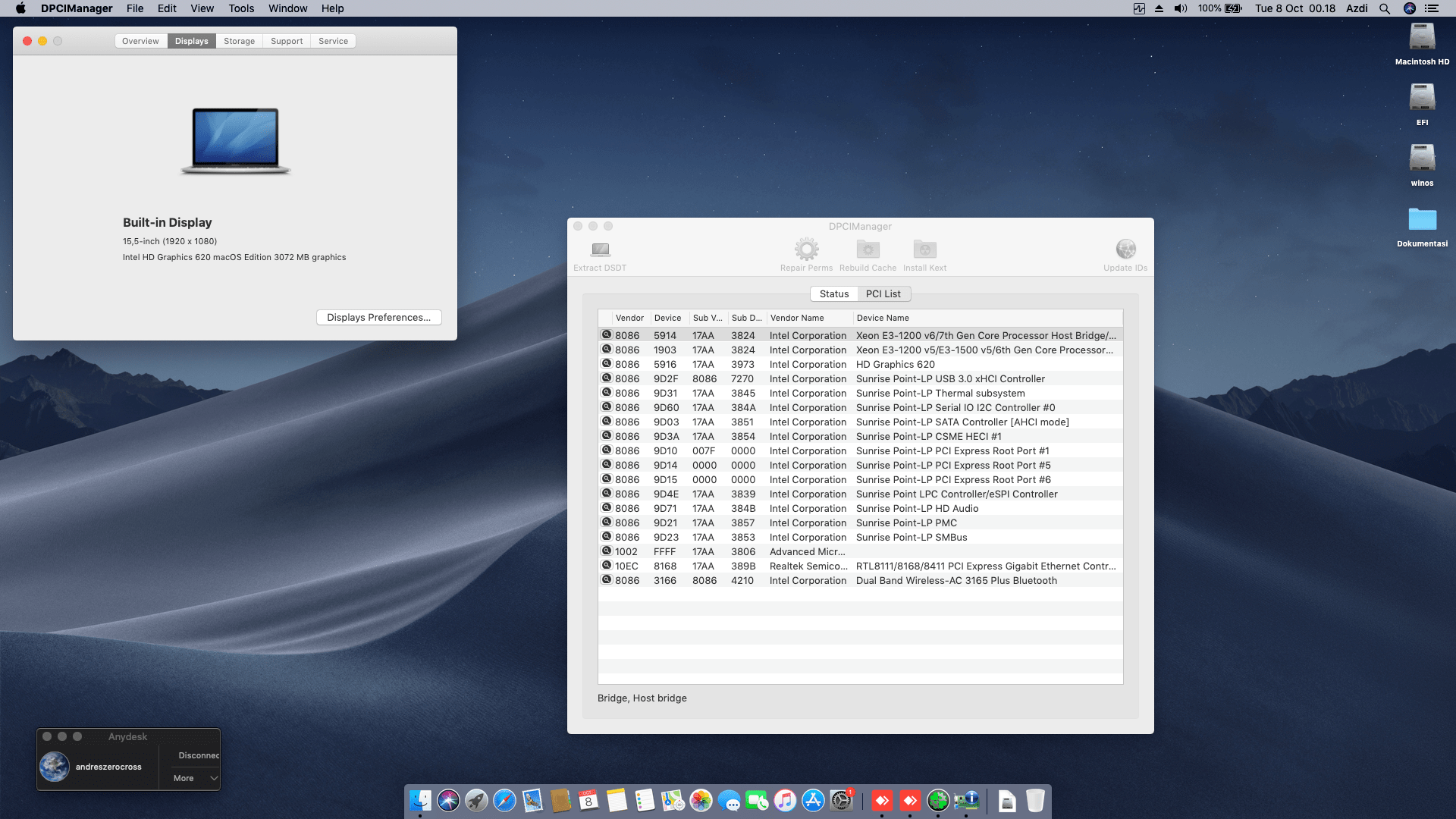The width and height of the screenshot is (1456, 819).
Task: Click the Install Kext toolbar icon
Action: [x=924, y=249]
